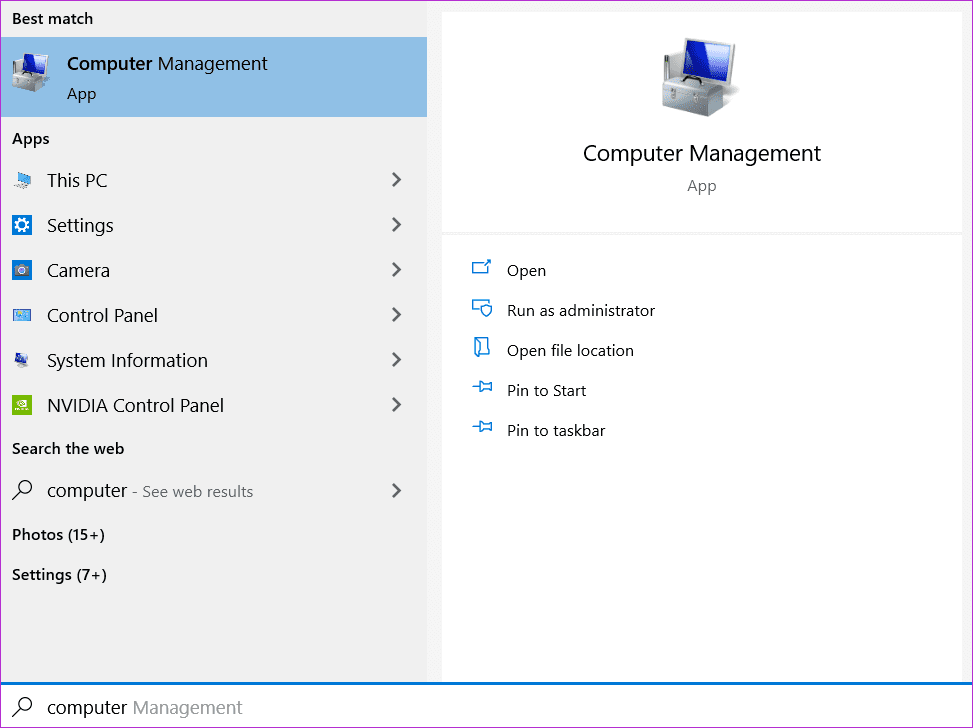
Task: Click the This PC app icon
Action: (x=22, y=181)
